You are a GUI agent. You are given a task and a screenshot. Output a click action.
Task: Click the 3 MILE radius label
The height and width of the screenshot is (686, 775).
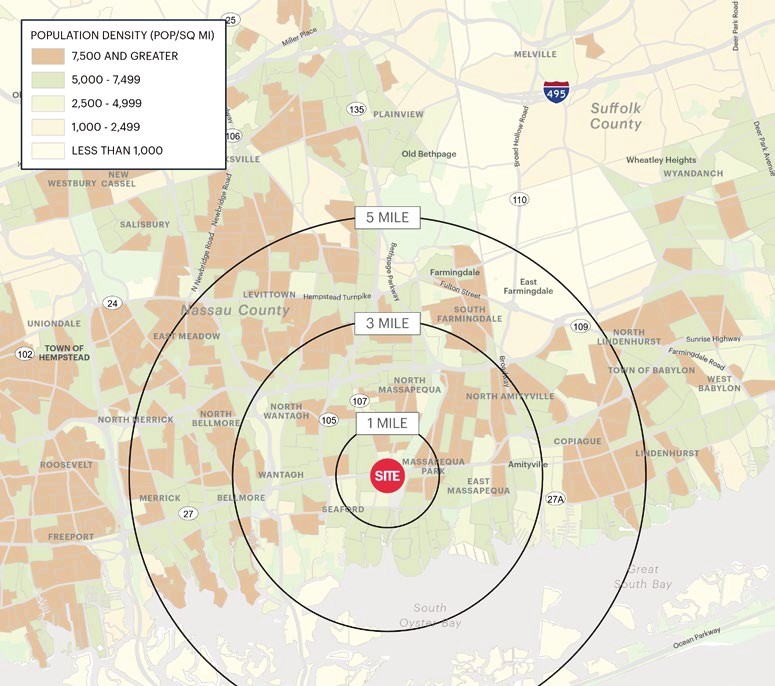coord(388,323)
